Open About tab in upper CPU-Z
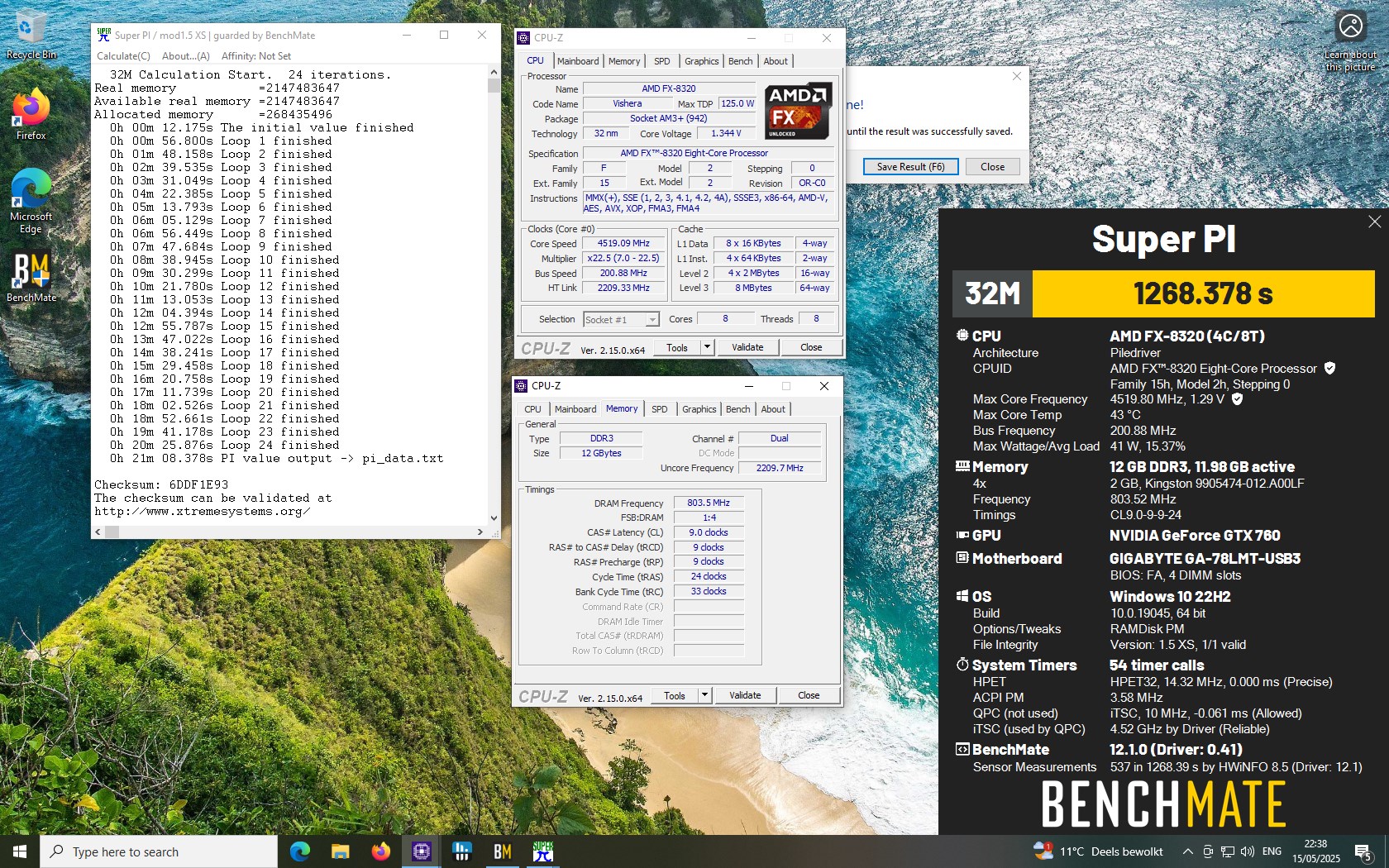The image size is (1389, 868). click(776, 61)
